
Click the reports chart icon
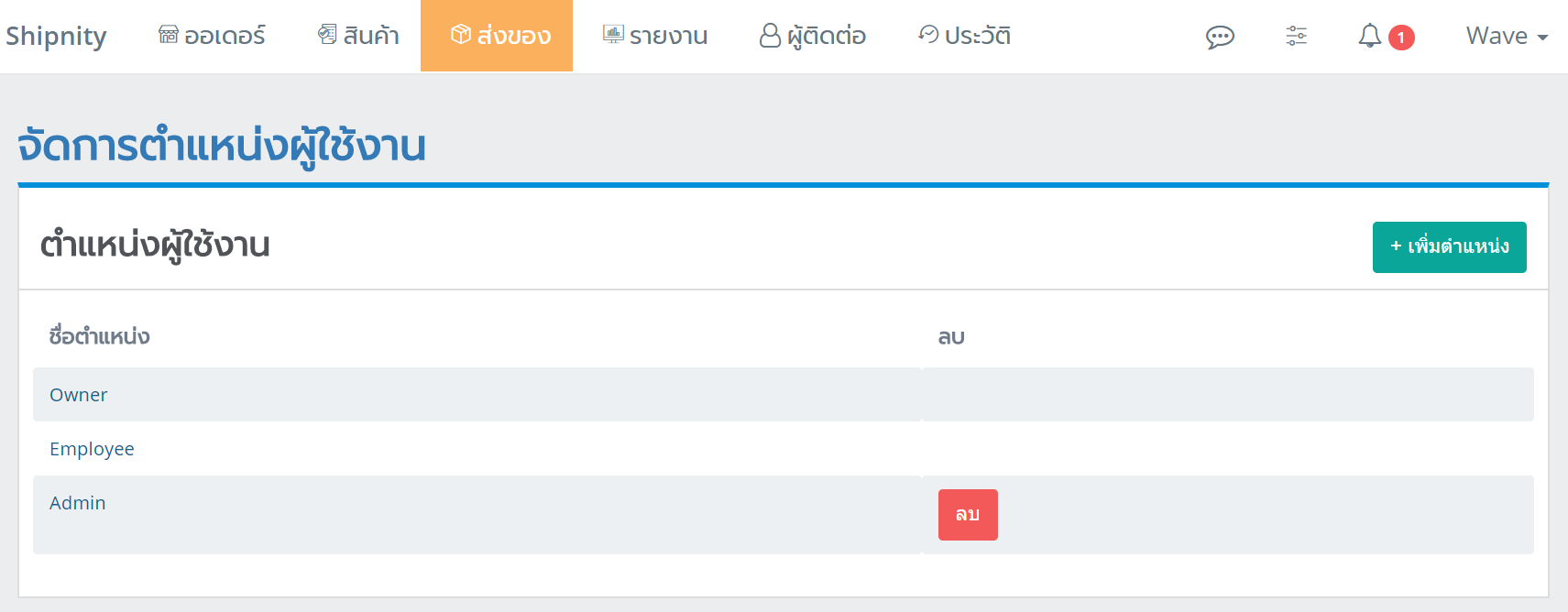pyautogui.click(x=613, y=35)
